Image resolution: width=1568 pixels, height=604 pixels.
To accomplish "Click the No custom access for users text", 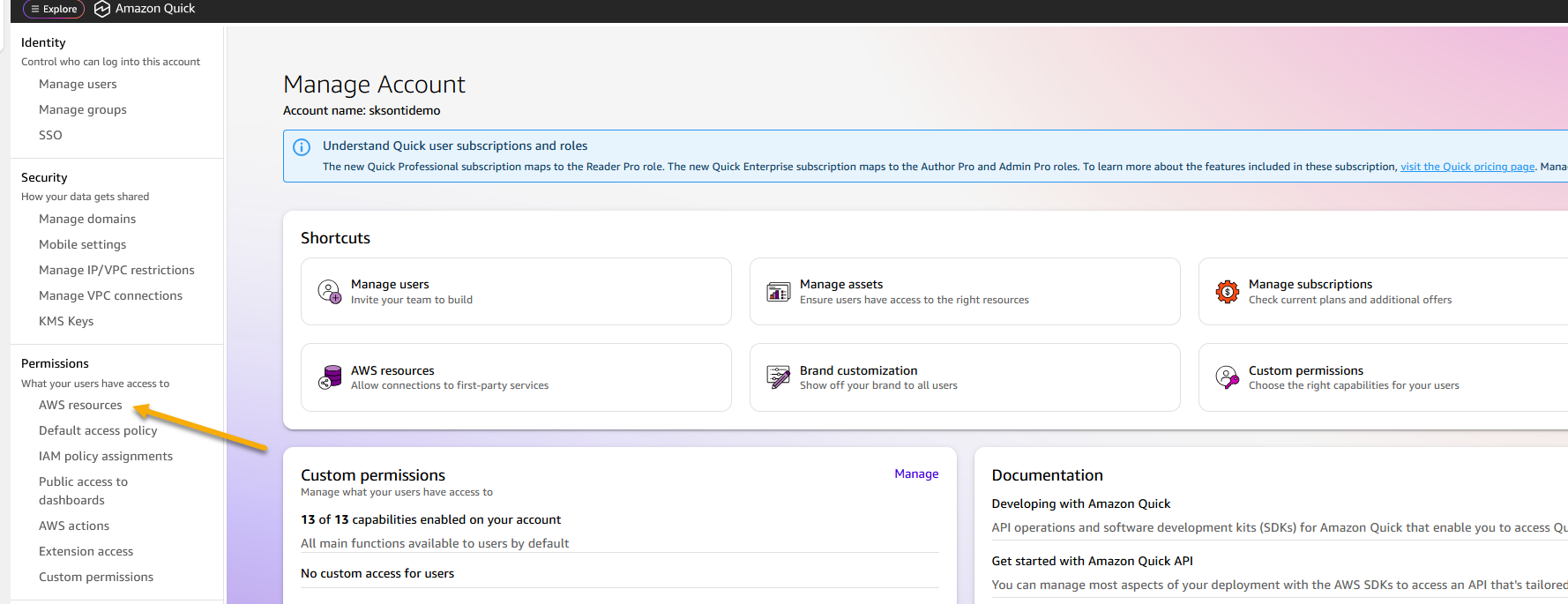I will 377,574.
